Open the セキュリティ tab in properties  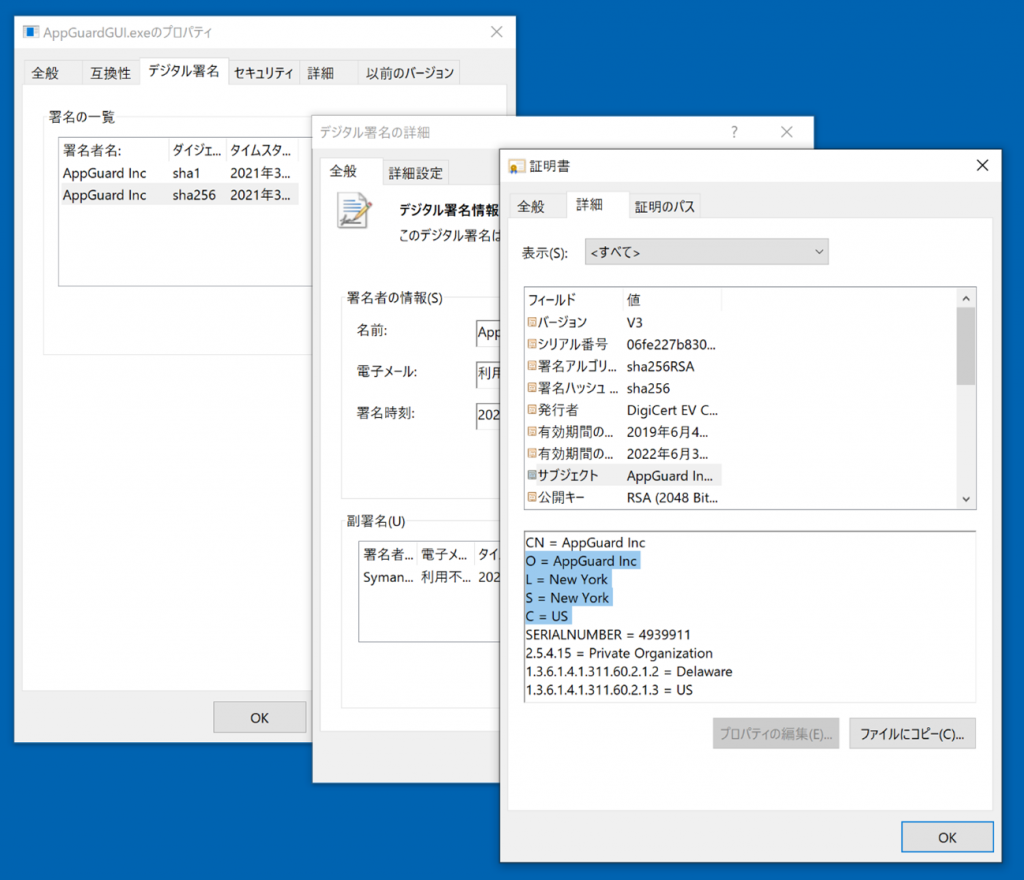click(x=263, y=73)
